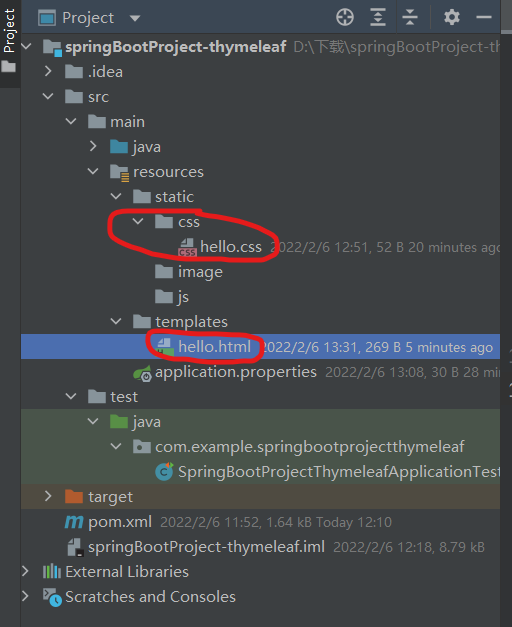The width and height of the screenshot is (512, 627).
Task: Select springBootProject-thymeleaf.iml file
Action: coord(206,547)
